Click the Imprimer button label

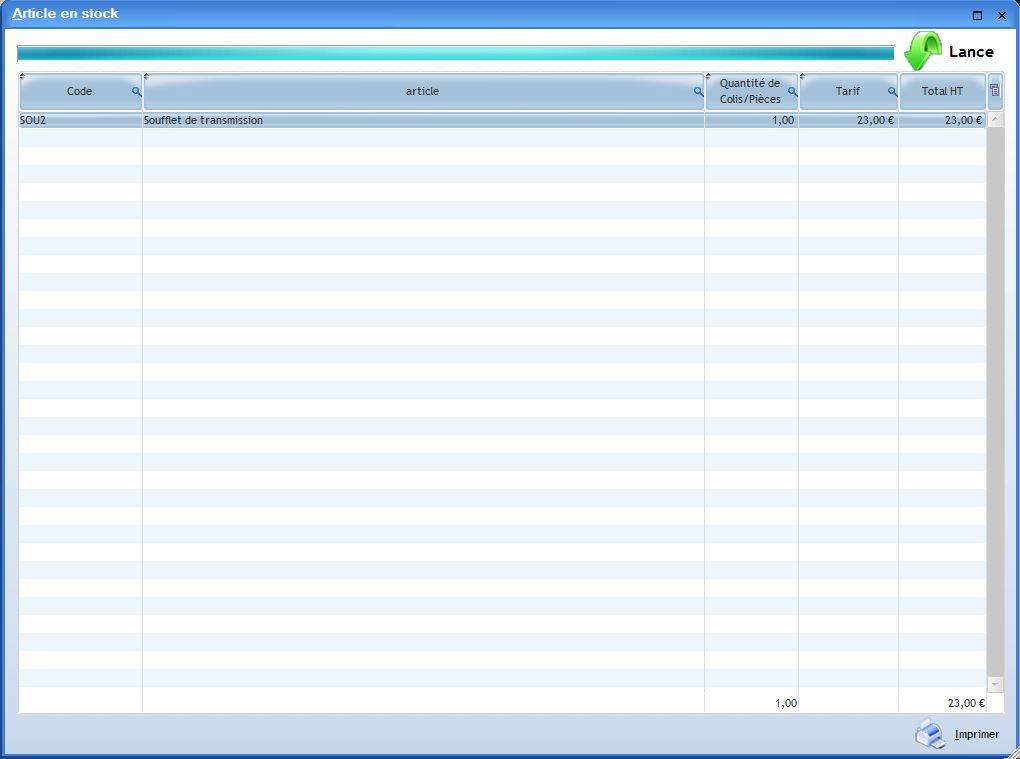976,734
